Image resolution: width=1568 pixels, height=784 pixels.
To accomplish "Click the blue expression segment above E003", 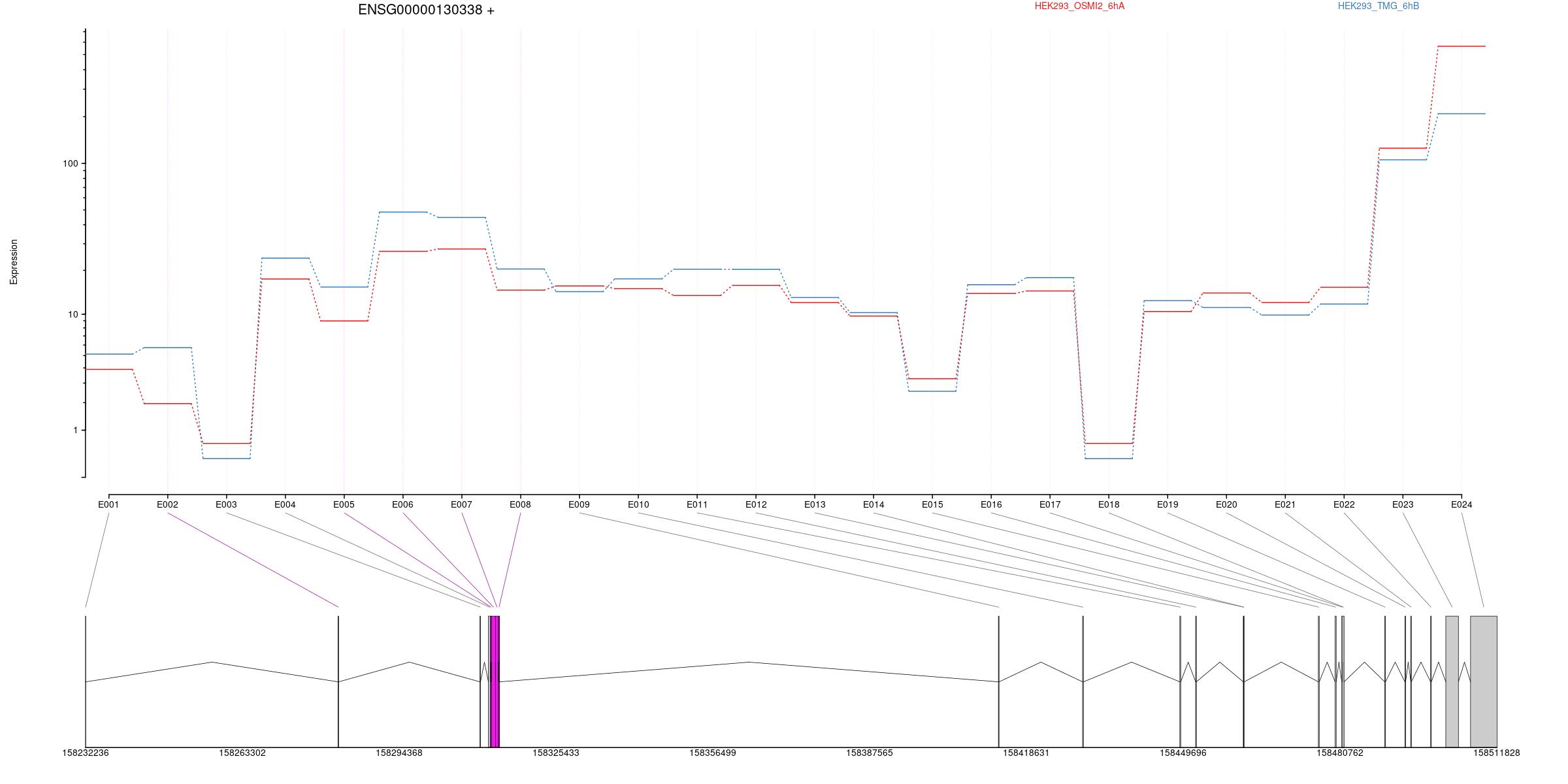I will tap(227, 458).
